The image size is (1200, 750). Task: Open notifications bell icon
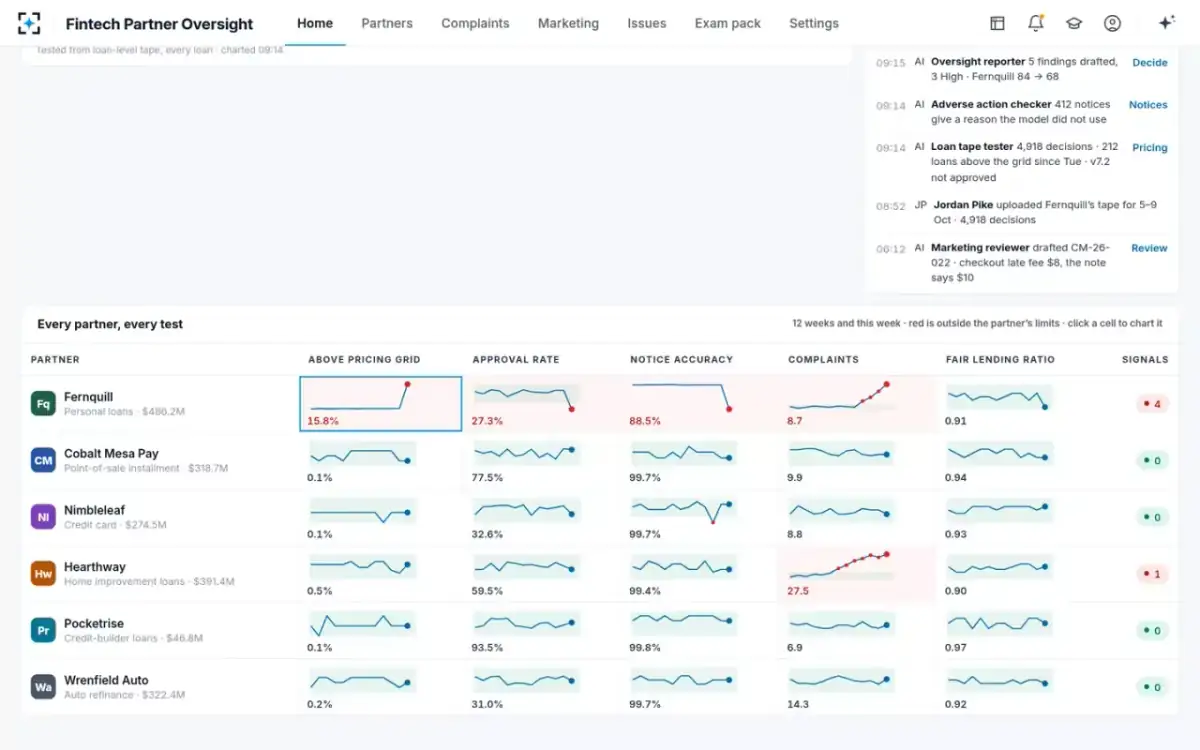[1036, 23]
